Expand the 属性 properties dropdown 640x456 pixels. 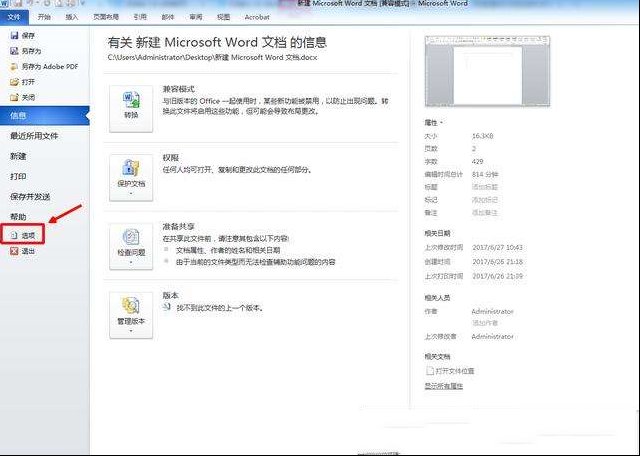pyautogui.click(x=433, y=122)
